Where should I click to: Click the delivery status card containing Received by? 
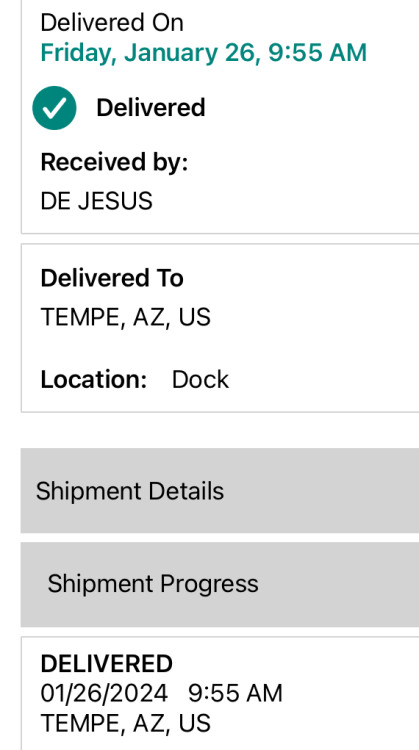coord(220,117)
